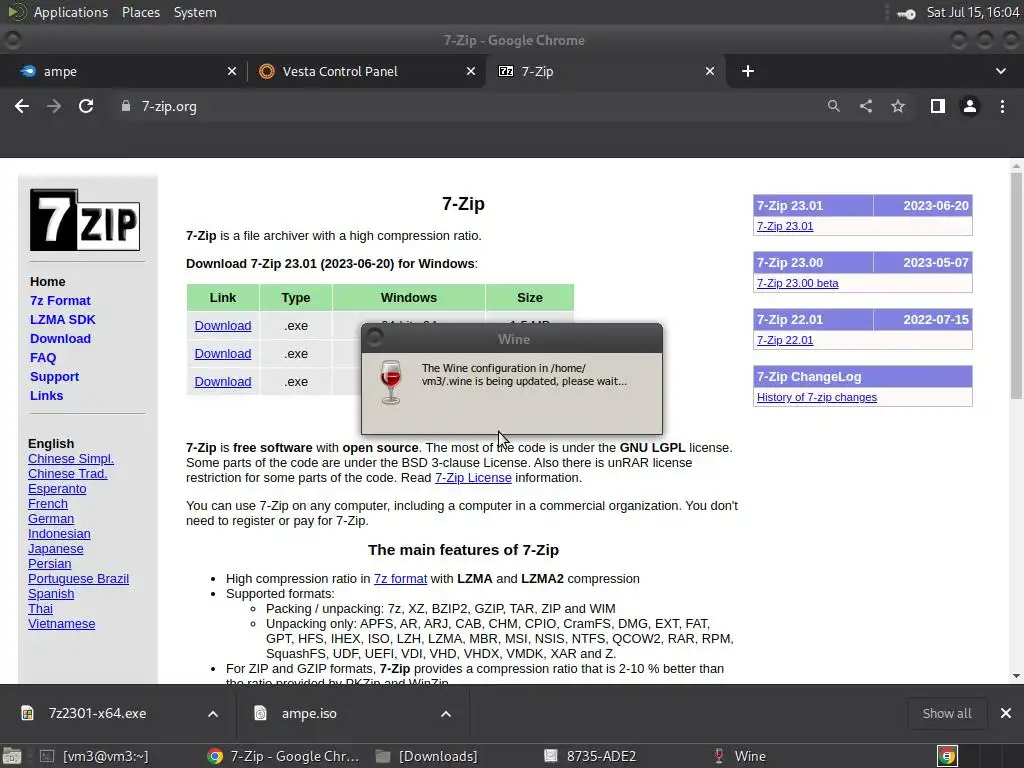Image resolution: width=1024 pixels, height=768 pixels.
Task: Open the Downloads folder taskbar item
Action: click(428, 756)
